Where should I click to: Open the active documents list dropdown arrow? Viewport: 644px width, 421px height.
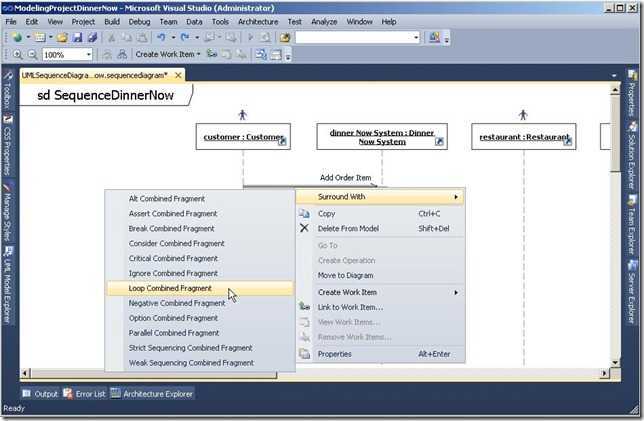point(614,76)
